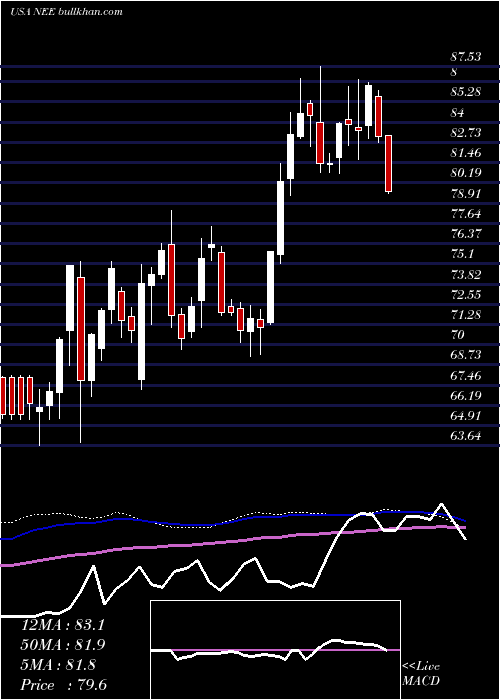Click the 80.19 price axis label
The width and height of the screenshot is (500, 700).
(467, 173)
